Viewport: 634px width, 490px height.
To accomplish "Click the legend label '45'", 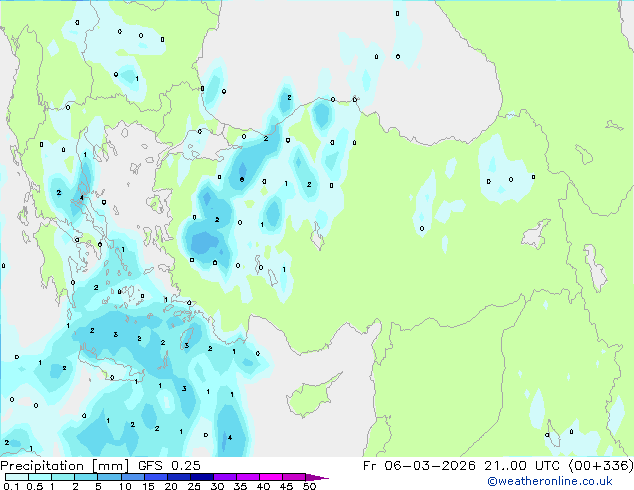I will 286,486.
